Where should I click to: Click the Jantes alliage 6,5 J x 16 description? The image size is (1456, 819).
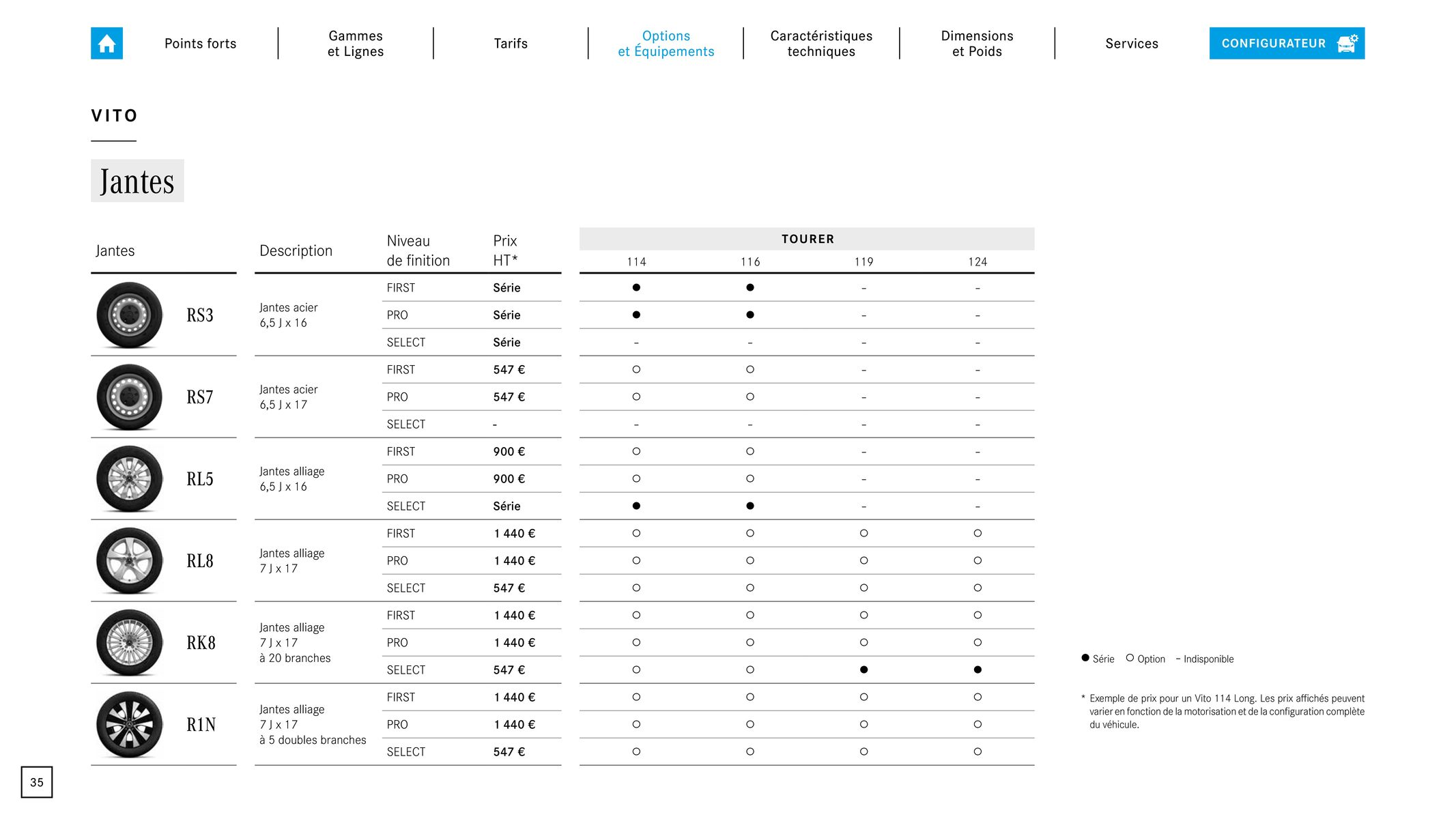point(292,479)
